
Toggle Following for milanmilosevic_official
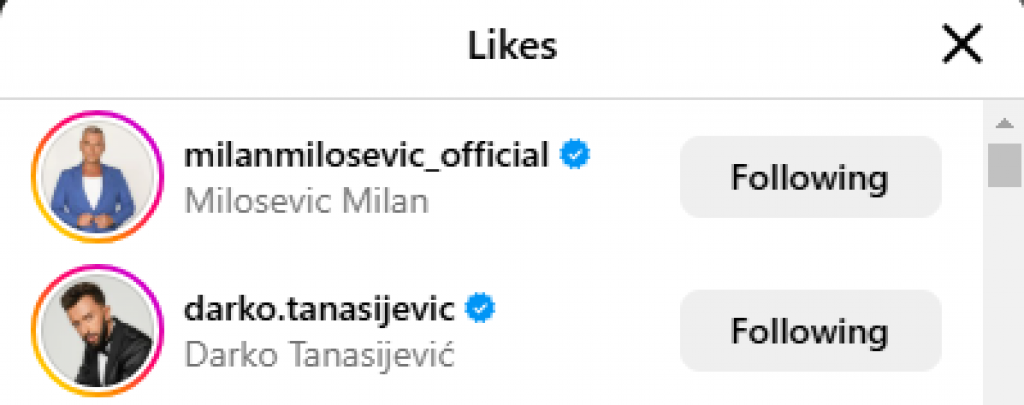pyautogui.click(x=810, y=178)
